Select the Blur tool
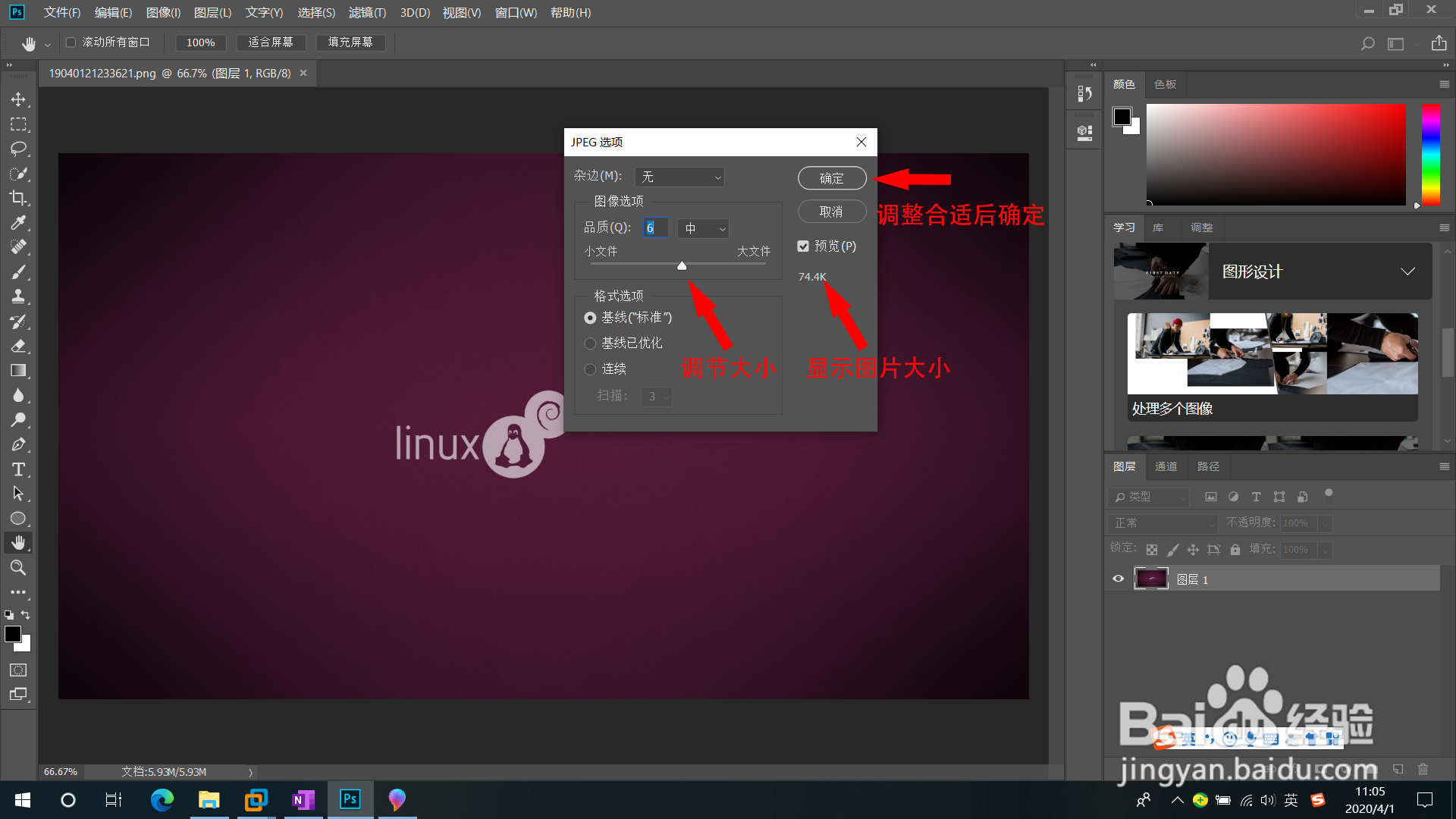 pyautogui.click(x=18, y=395)
